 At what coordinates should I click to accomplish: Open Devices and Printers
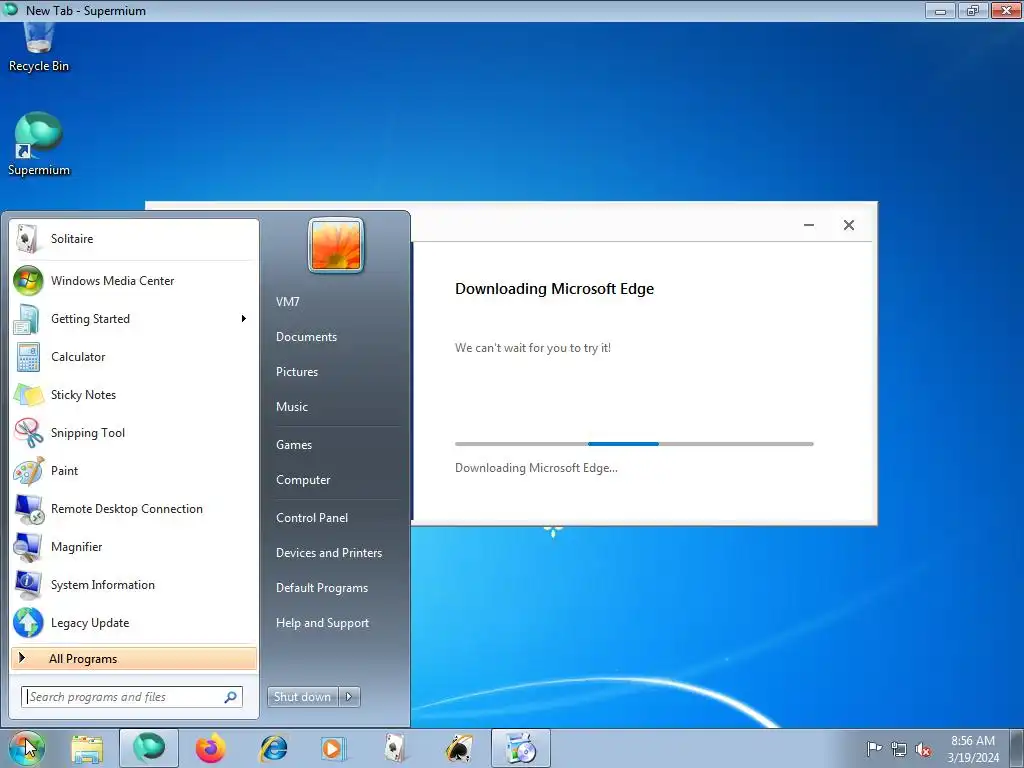point(328,553)
